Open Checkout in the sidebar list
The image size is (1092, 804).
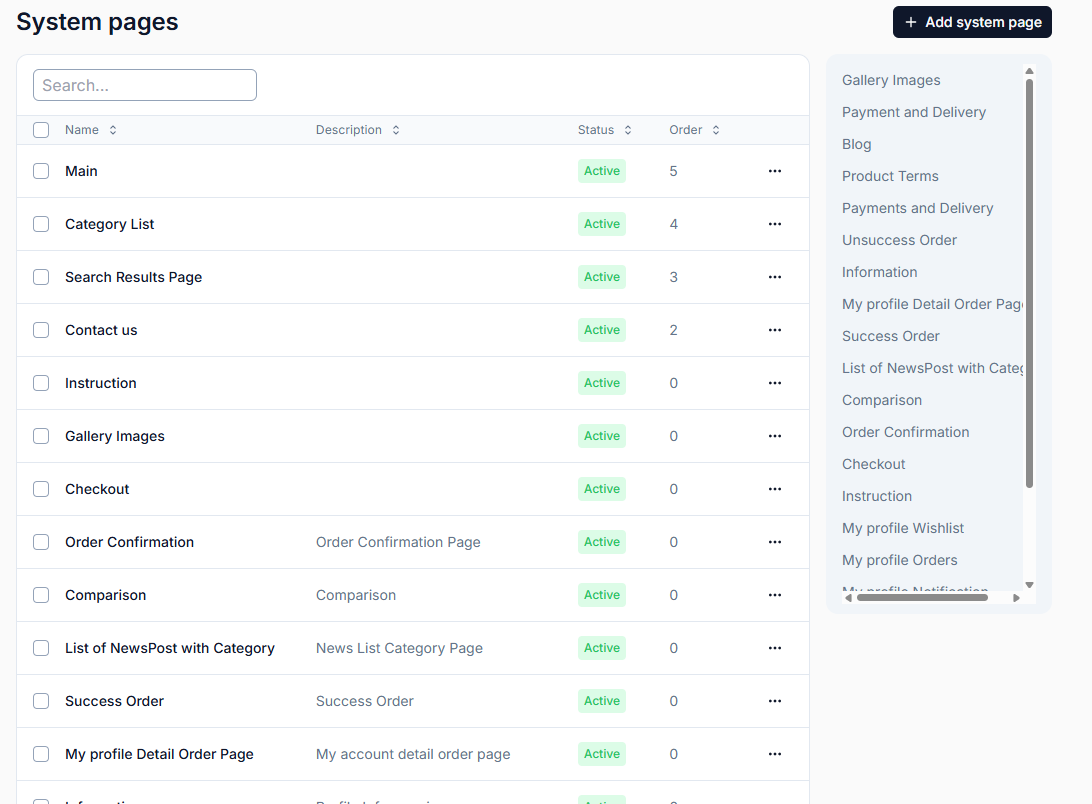(873, 464)
